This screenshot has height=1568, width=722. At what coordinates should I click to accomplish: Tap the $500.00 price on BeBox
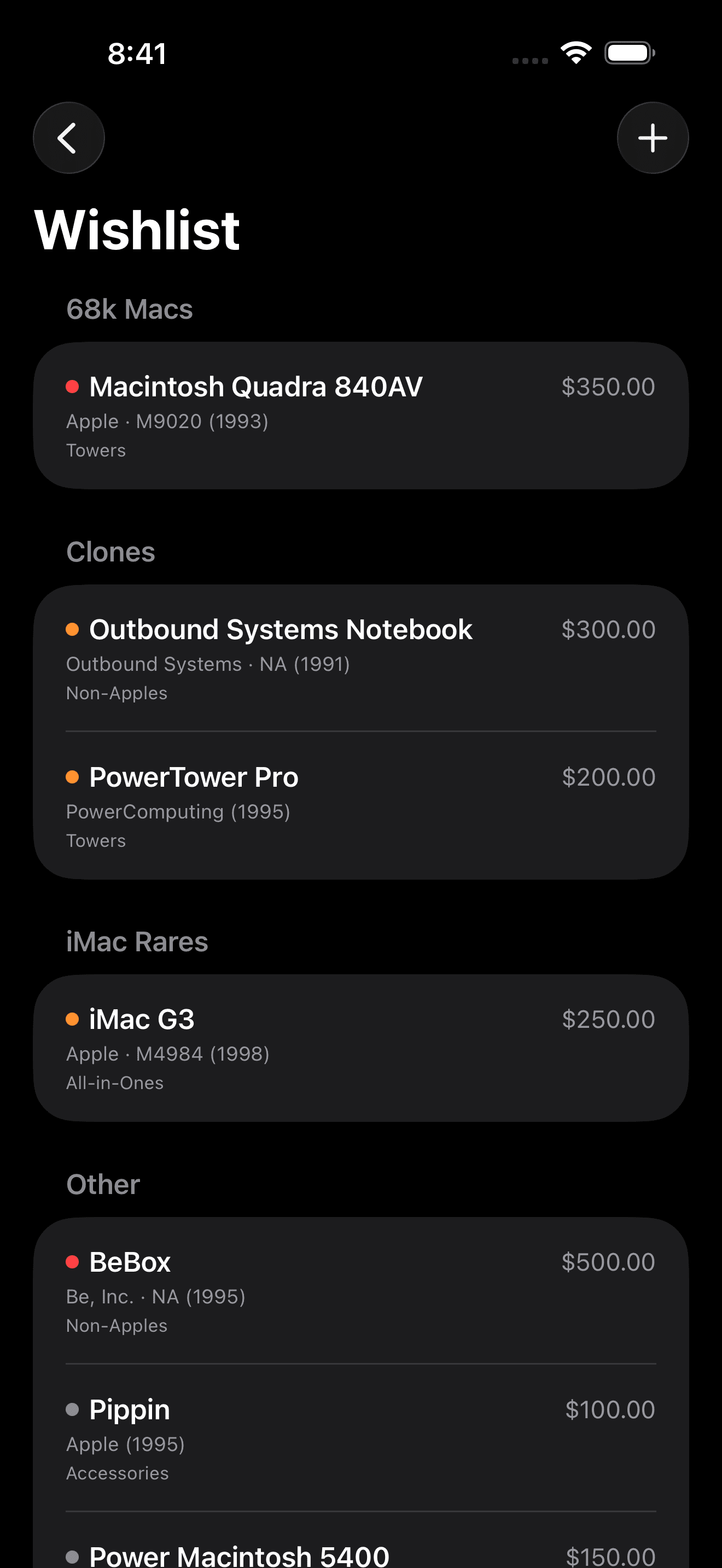point(608,1262)
